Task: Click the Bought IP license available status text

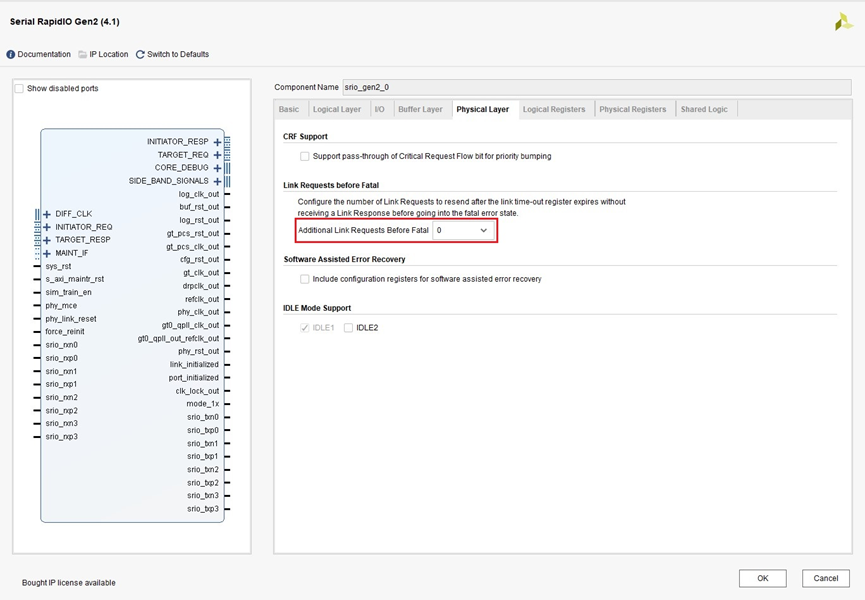Action: coord(69,583)
